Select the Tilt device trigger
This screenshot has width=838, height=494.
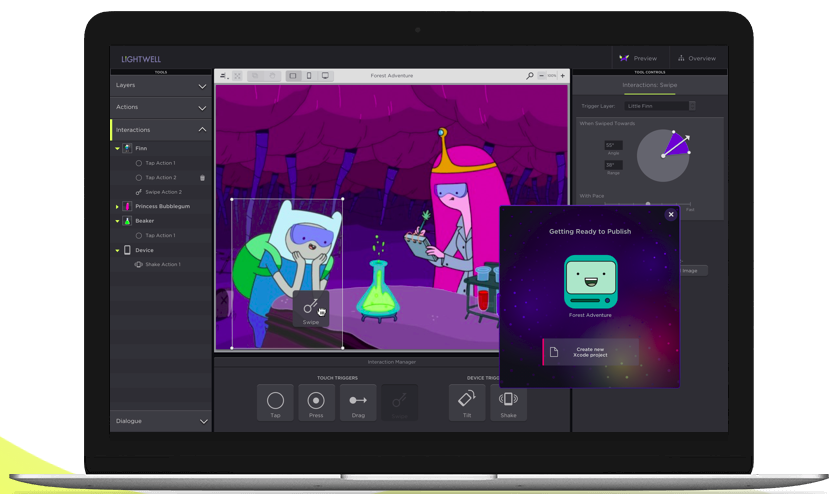pyautogui.click(x=467, y=402)
